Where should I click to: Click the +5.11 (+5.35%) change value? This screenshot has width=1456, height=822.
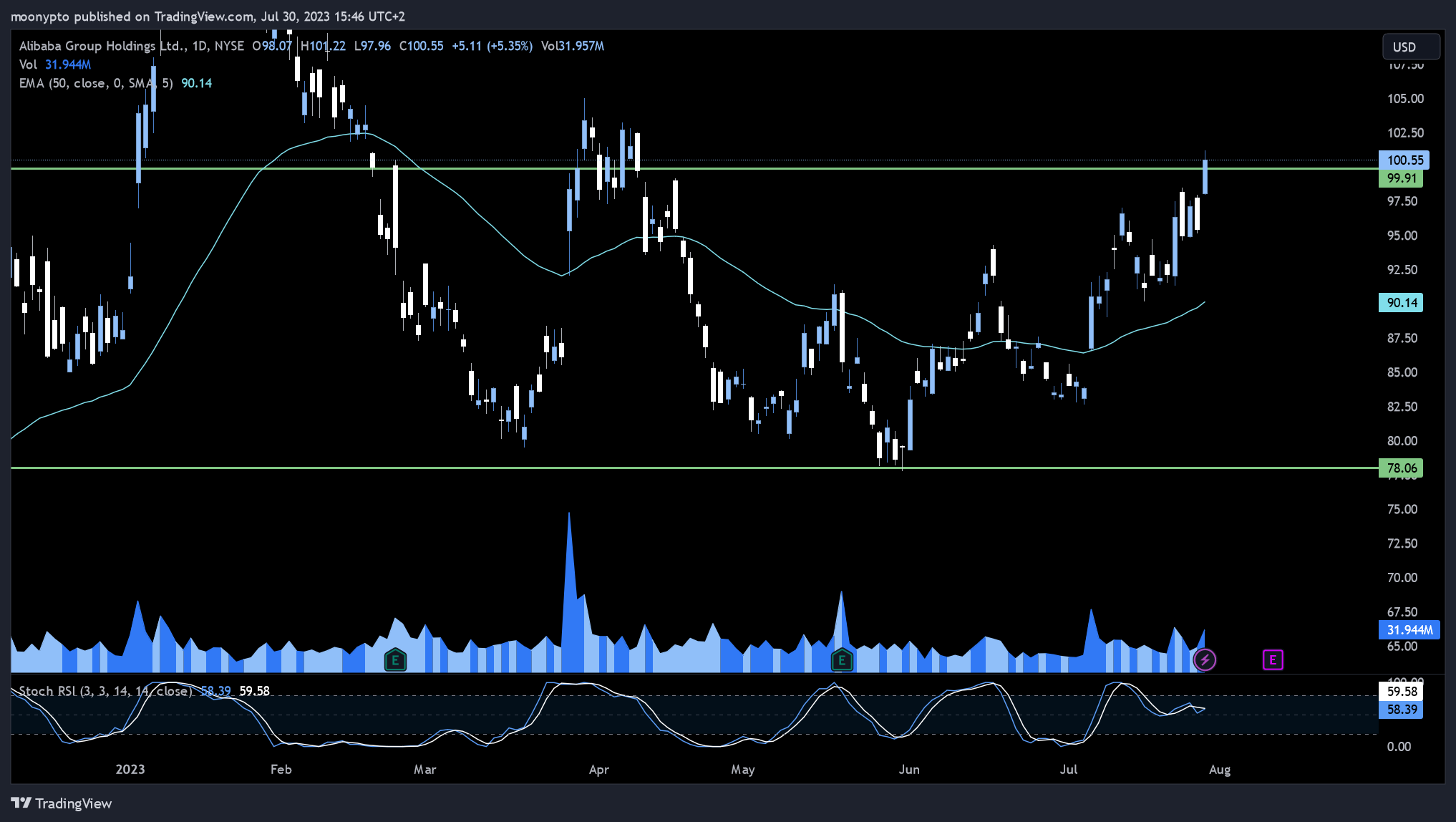pyautogui.click(x=492, y=46)
